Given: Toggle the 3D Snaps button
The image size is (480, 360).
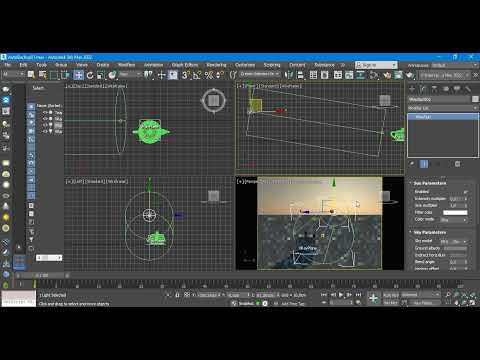Looking at the screenshot, I should coord(185,75).
